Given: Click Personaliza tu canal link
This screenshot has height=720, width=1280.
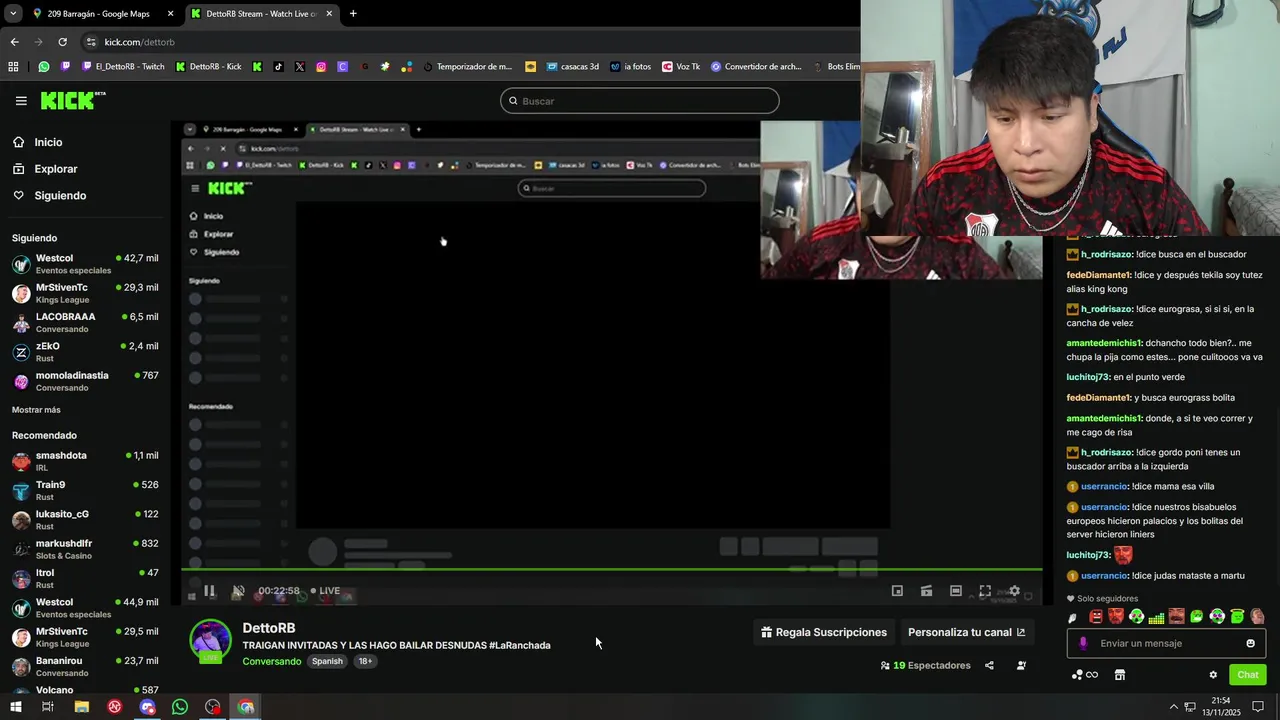Looking at the screenshot, I should coord(966,632).
